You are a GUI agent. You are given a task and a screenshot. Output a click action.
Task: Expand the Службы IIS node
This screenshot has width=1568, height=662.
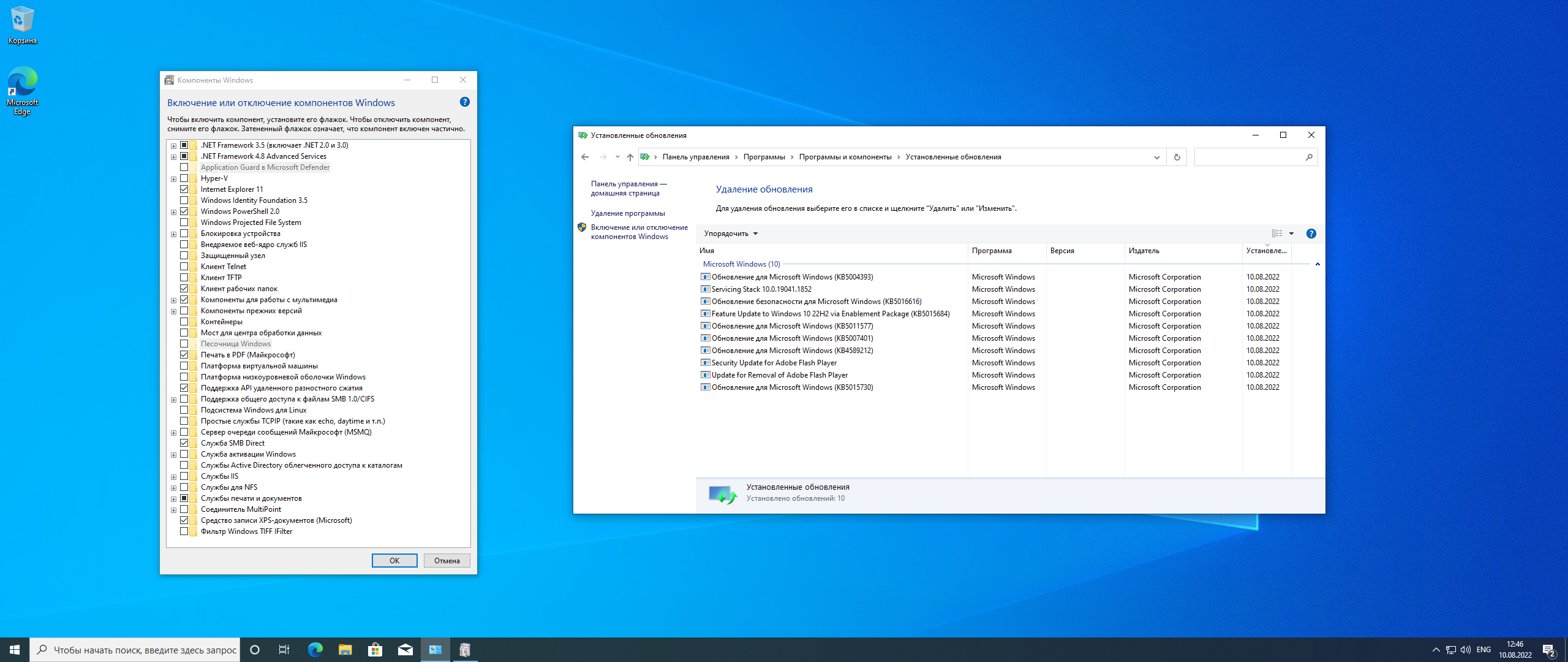click(173, 477)
